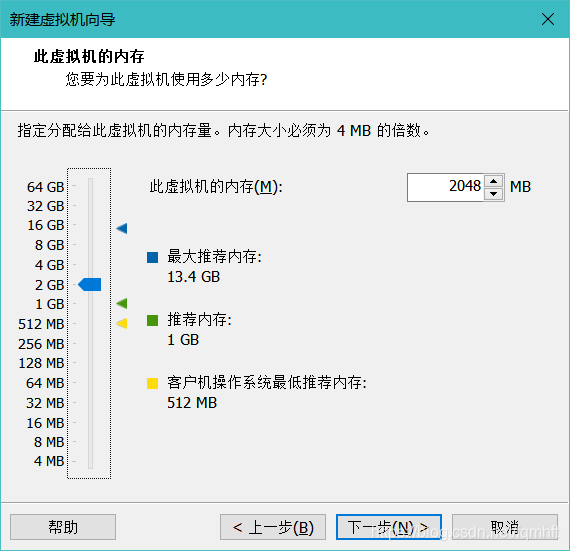Viewport: 570px width, 551px height.
Task: Click the blue 最大推荐内存 legend square
Action: [x=152, y=257]
